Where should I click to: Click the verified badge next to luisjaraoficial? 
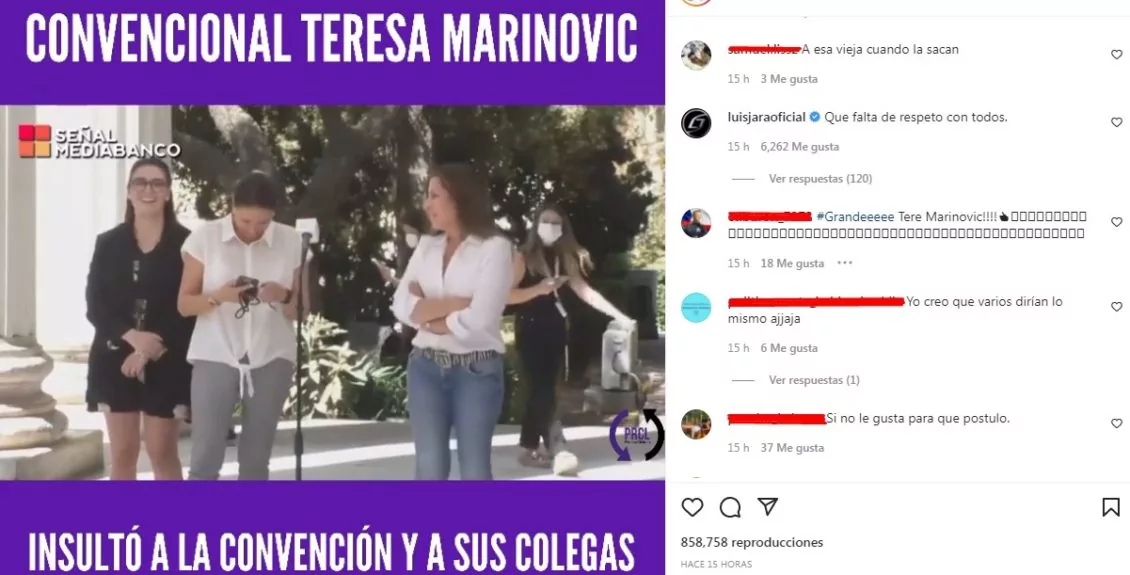(814, 117)
